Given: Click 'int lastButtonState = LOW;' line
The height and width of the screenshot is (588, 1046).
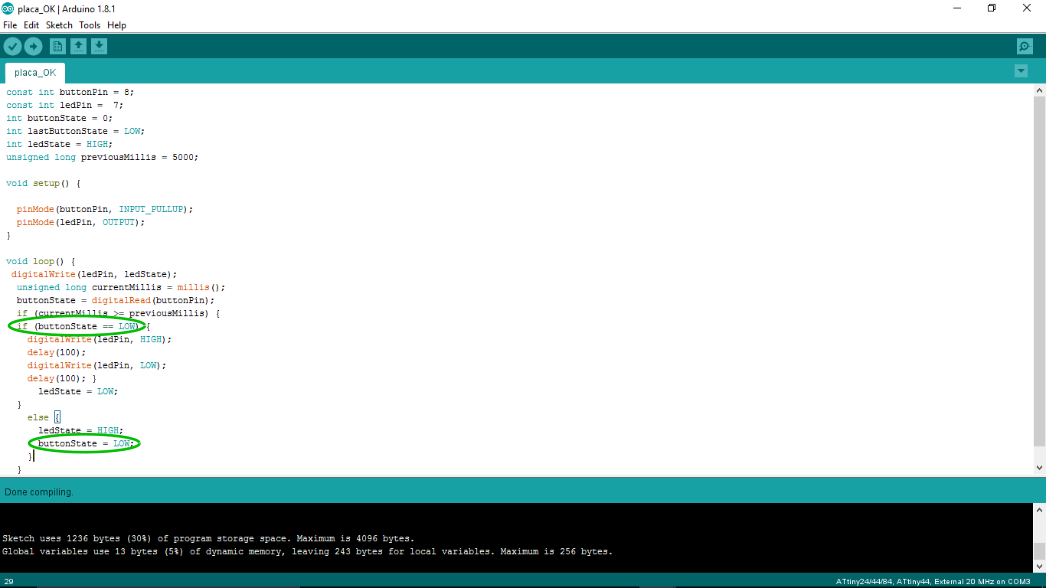Looking at the screenshot, I should (75, 131).
